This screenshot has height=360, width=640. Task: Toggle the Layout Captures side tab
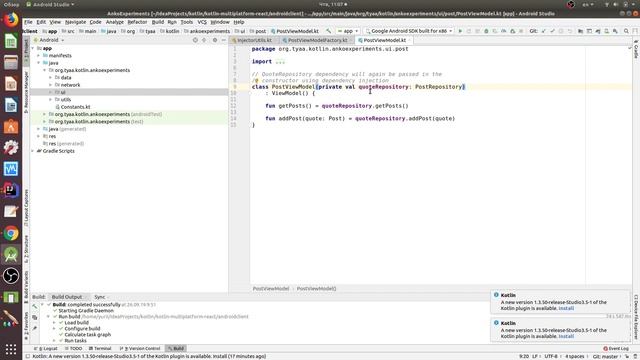(x=26, y=208)
